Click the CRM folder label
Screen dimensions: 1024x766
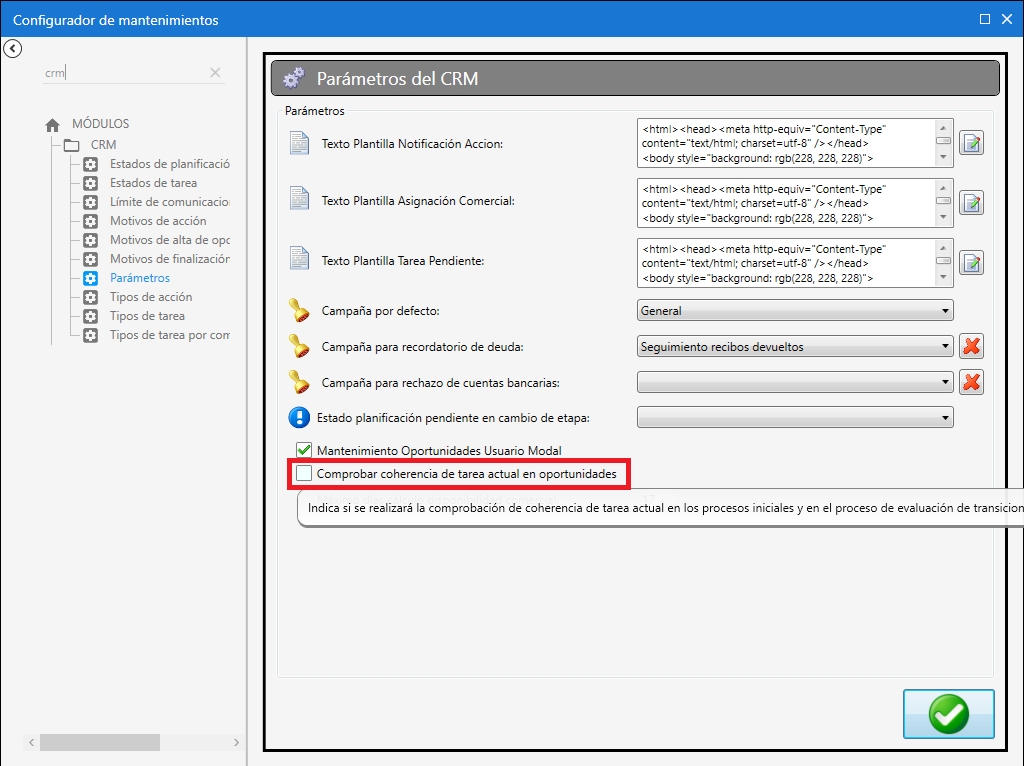tap(103, 145)
